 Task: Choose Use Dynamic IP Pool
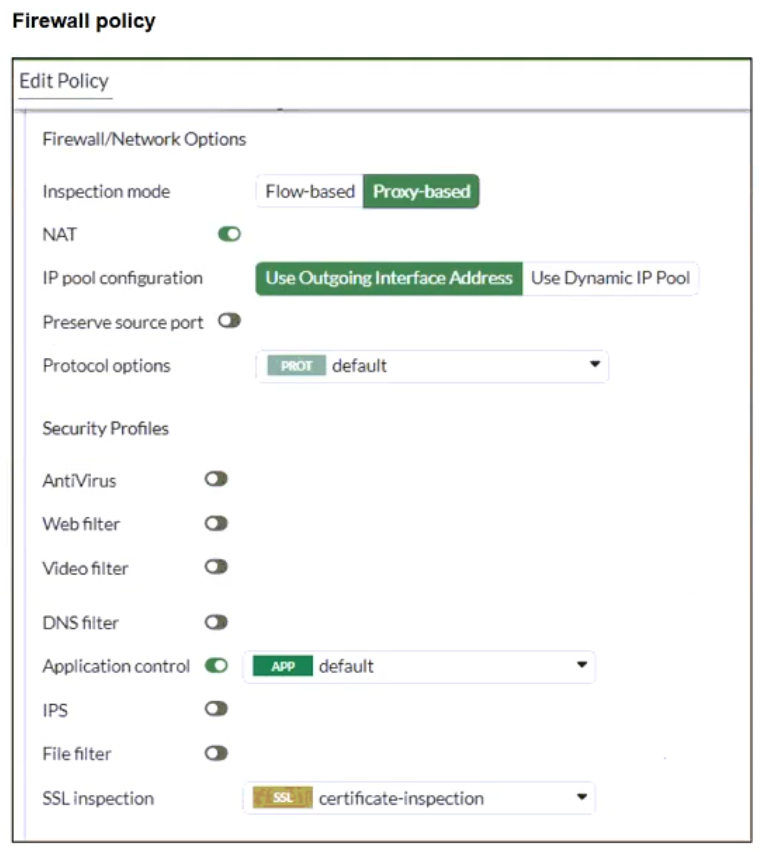point(610,278)
